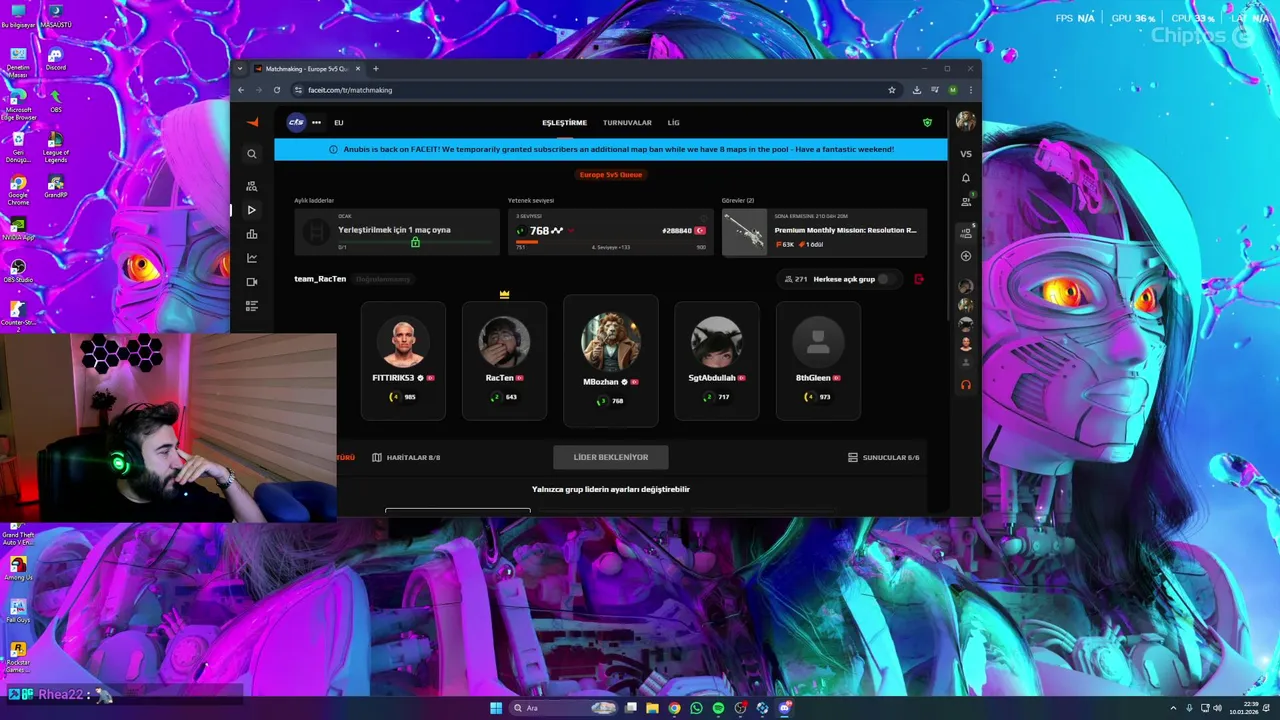Image resolution: width=1280 pixels, height=720 pixels.
Task: Open the FACEIT home logo
Action: 252,122
